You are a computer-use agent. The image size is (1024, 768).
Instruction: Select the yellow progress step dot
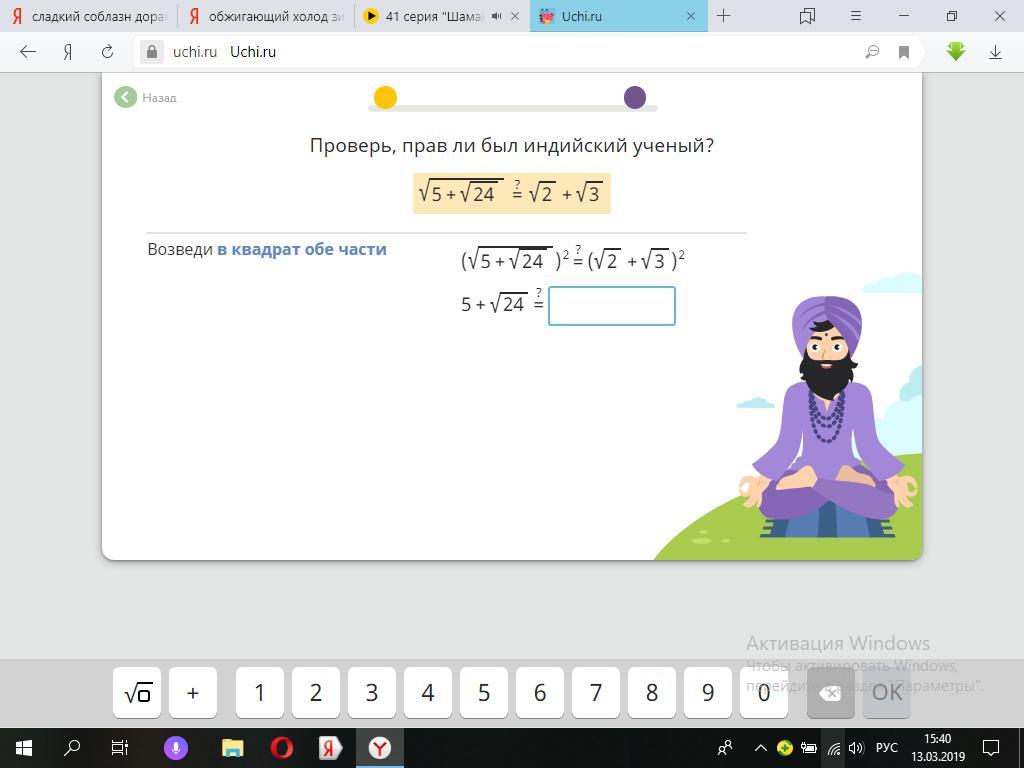[x=385, y=97]
